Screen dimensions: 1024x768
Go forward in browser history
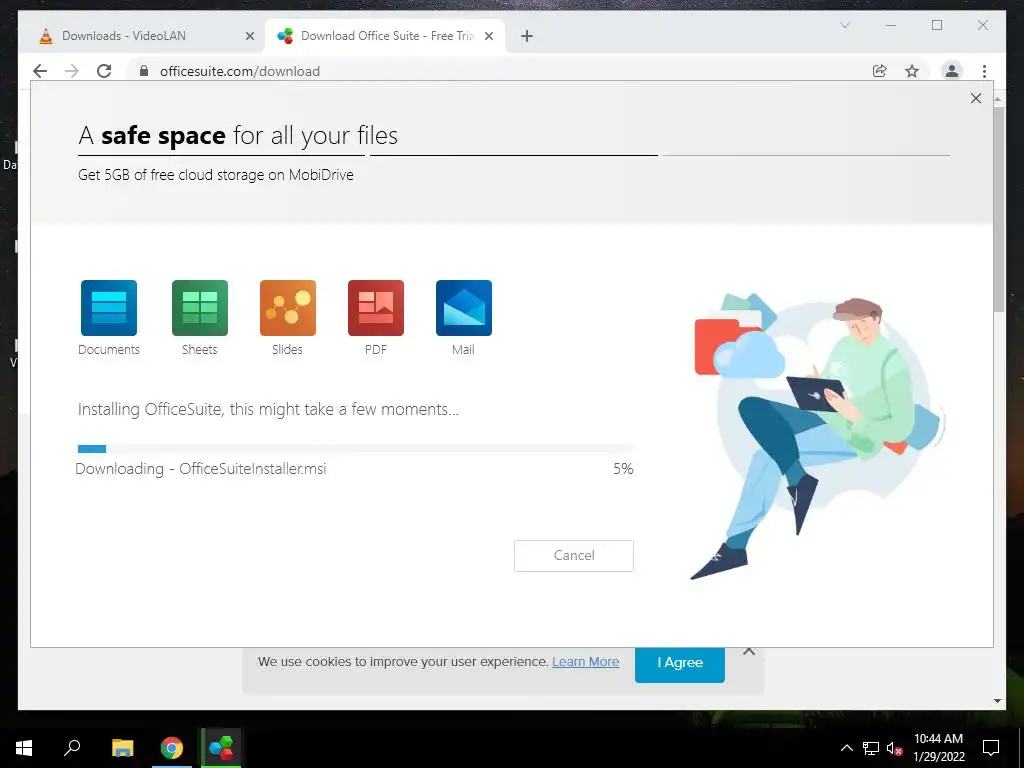tap(72, 71)
